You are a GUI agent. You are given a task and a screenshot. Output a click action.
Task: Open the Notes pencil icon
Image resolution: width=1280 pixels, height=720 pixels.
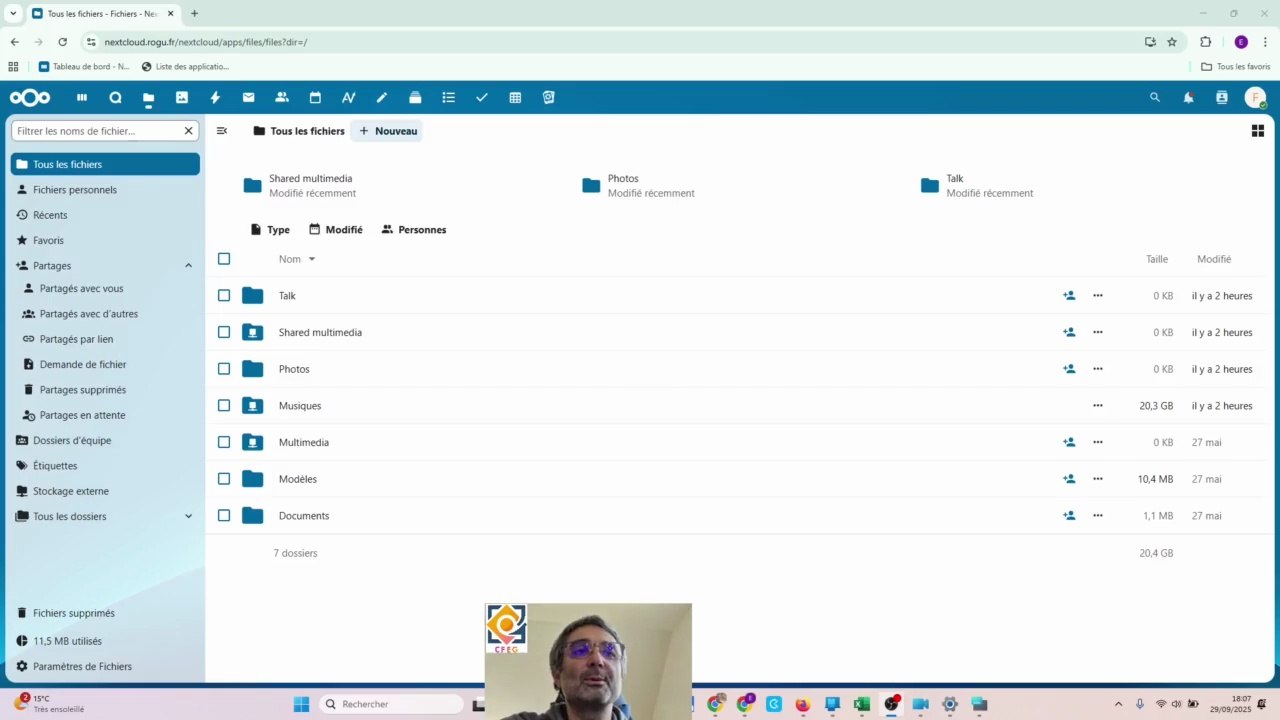tap(382, 97)
